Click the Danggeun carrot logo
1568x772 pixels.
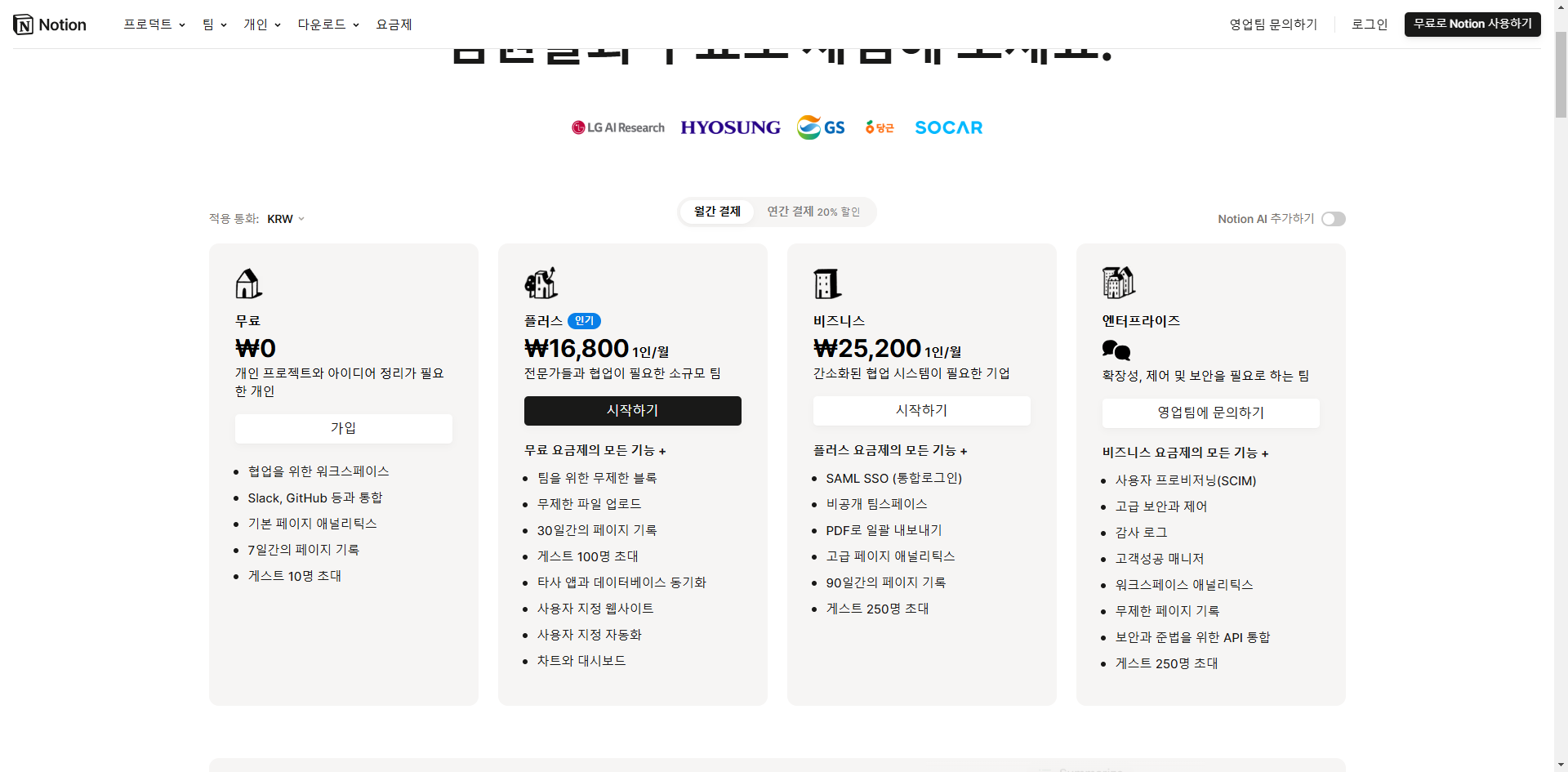pyautogui.click(x=880, y=127)
